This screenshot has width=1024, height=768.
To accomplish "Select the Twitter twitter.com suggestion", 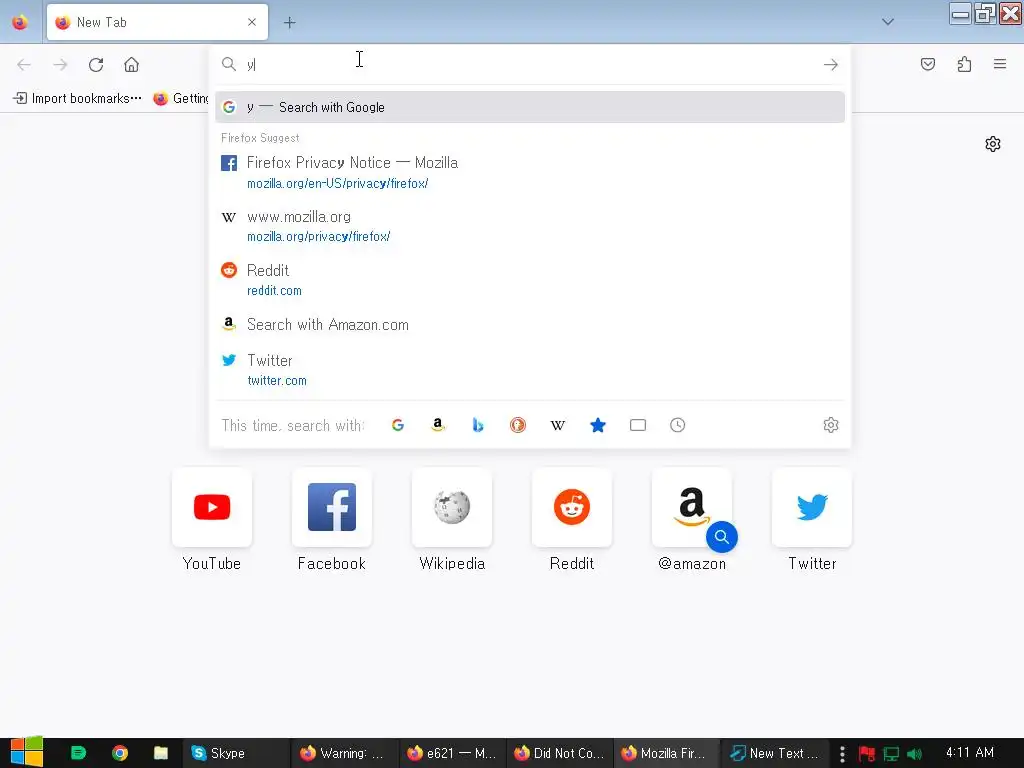I will tap(530, 370).
